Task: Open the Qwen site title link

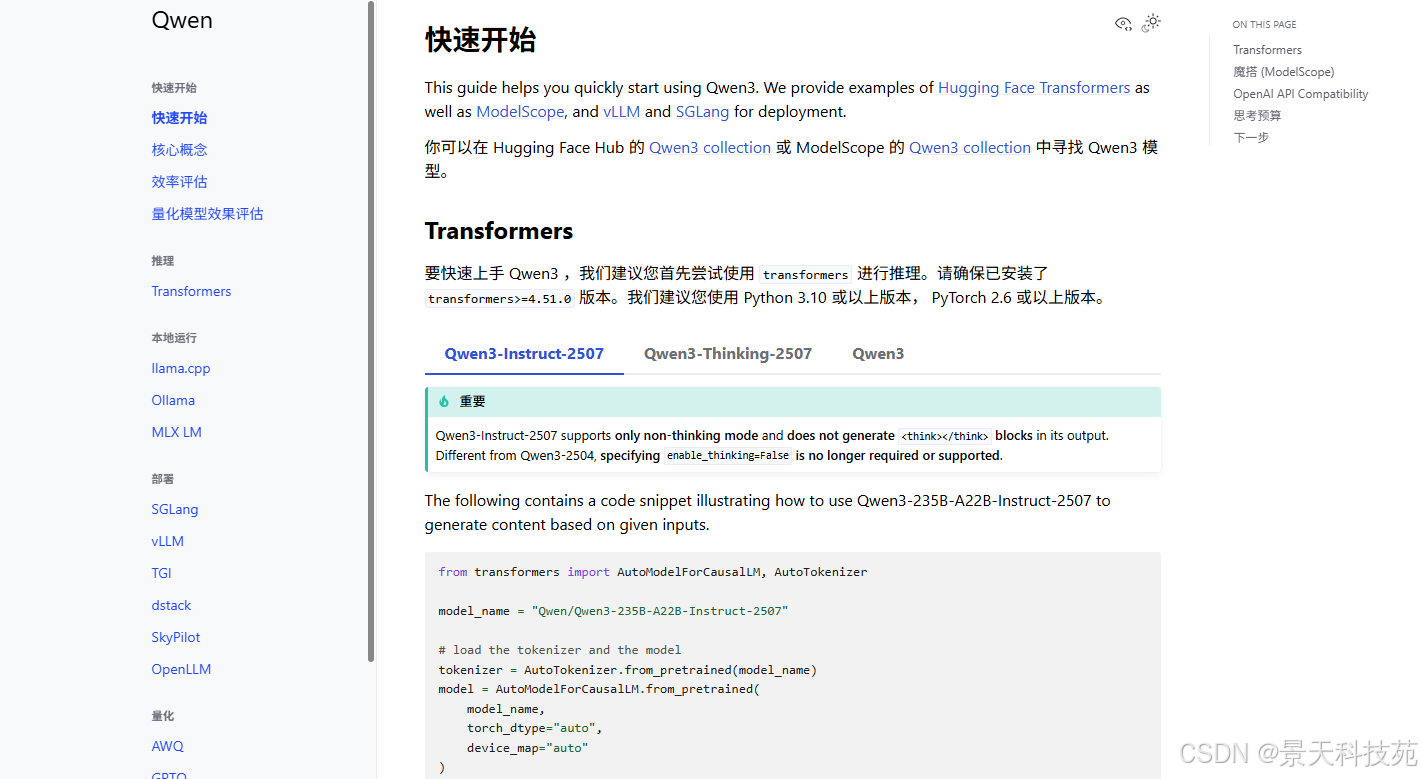Action: click(x=182, y=20)
